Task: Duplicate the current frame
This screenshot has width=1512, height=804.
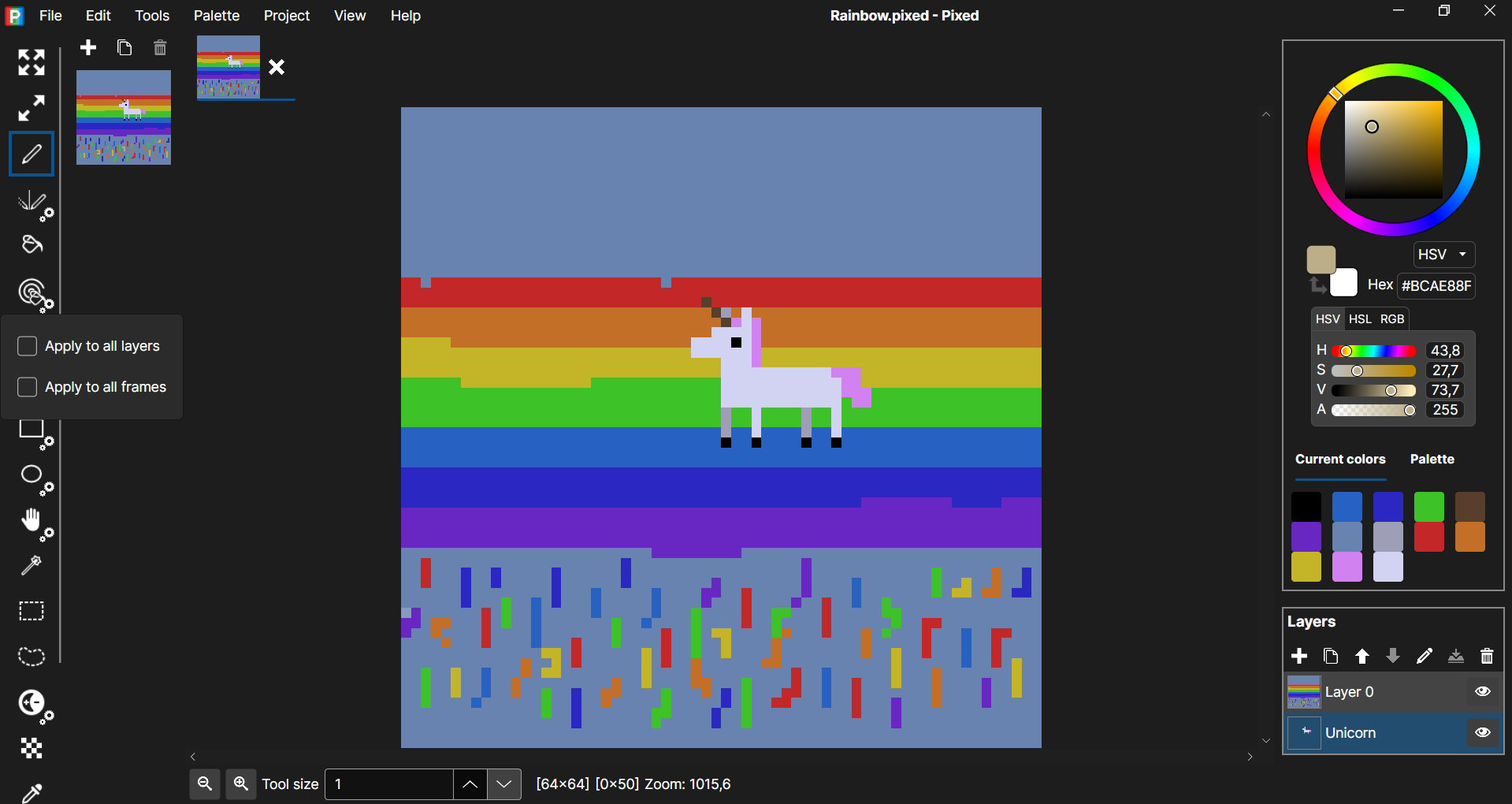Action: [124, 48]
